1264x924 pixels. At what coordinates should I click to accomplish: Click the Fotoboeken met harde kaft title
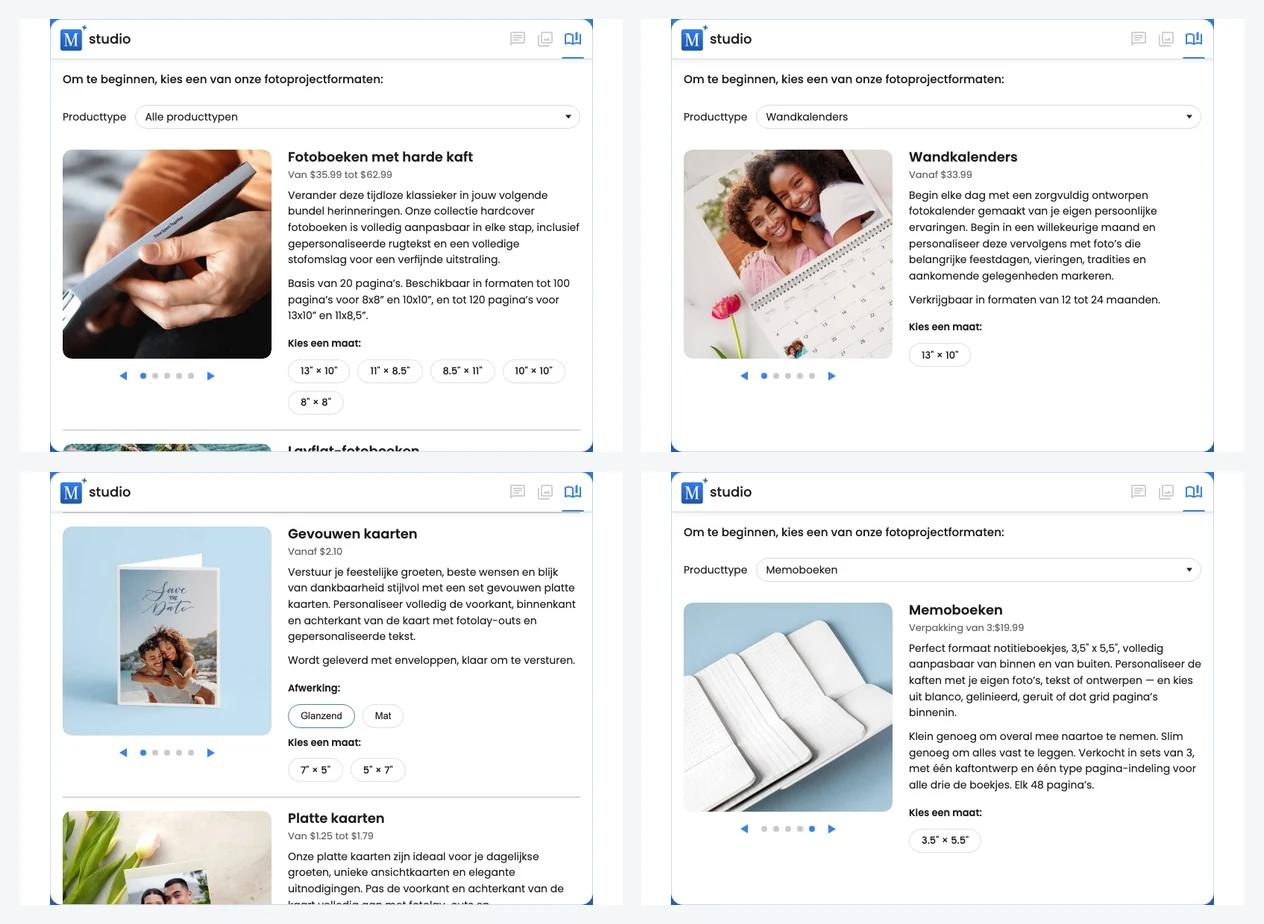[380, 157]
